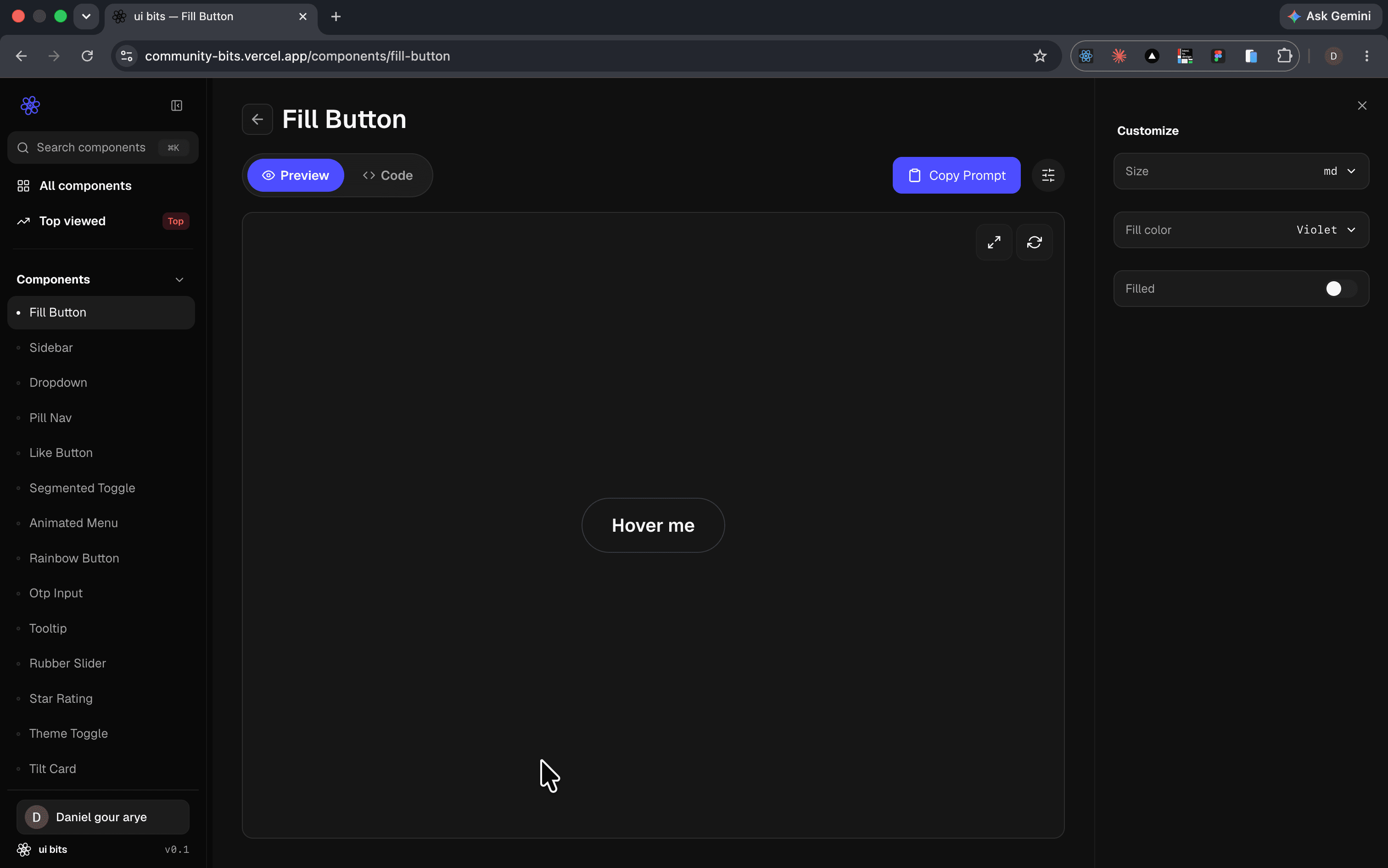The image size is (1388, 868).
Task: Click the blue sidebar extension icon
Action: [x=1251, y=56]
